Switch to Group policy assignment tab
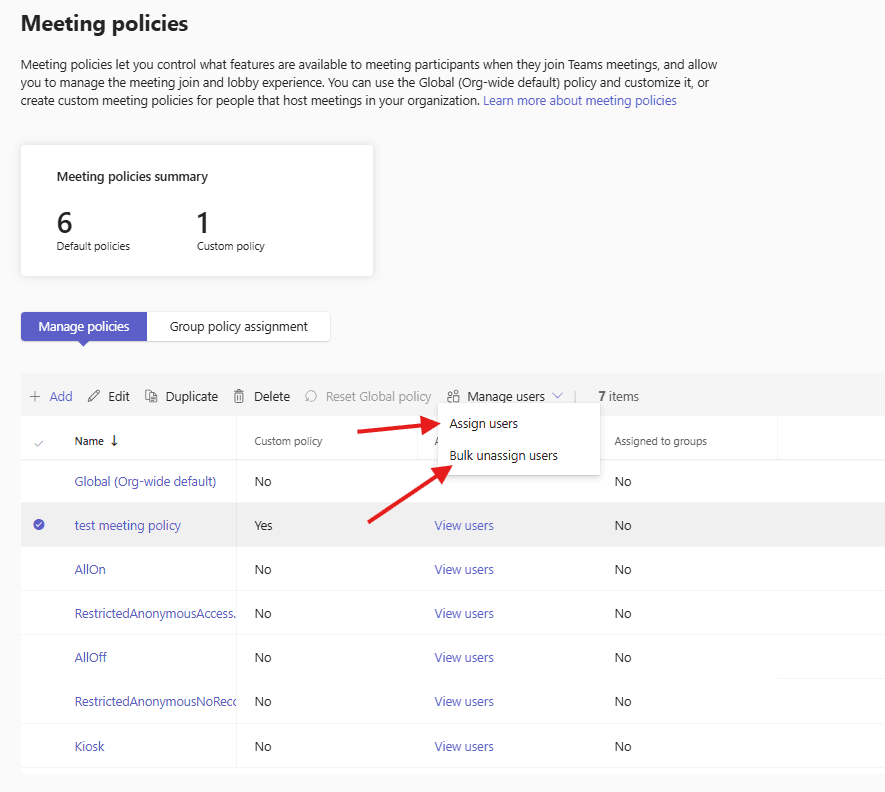Screen dimensions: 885x792 (239, 327)
